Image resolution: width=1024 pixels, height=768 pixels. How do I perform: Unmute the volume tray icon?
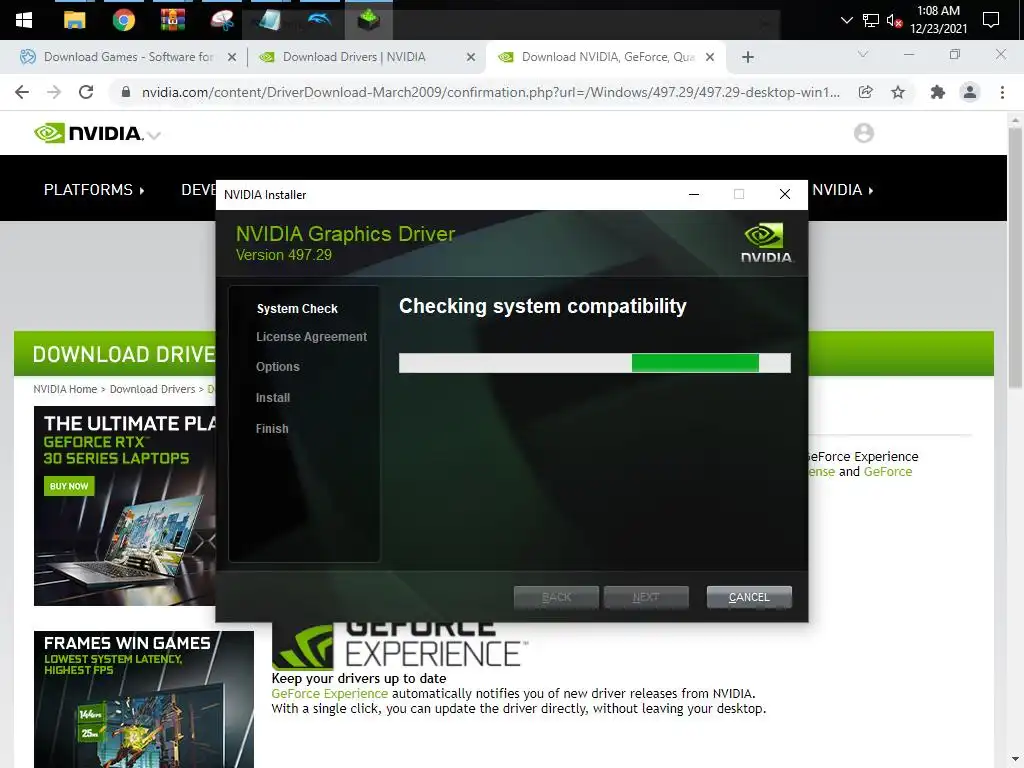coord(894,20)
